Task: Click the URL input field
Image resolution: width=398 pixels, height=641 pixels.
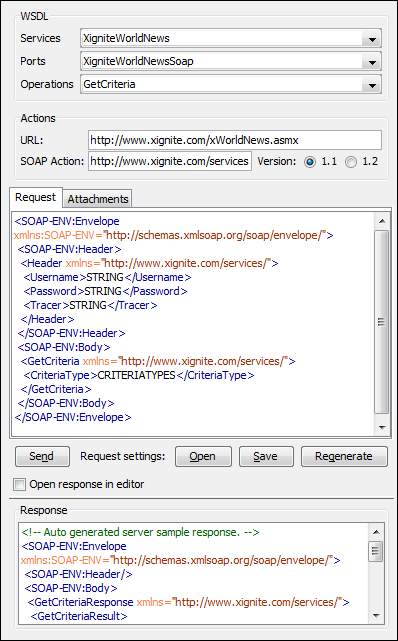Action: (x=235, y=140)
